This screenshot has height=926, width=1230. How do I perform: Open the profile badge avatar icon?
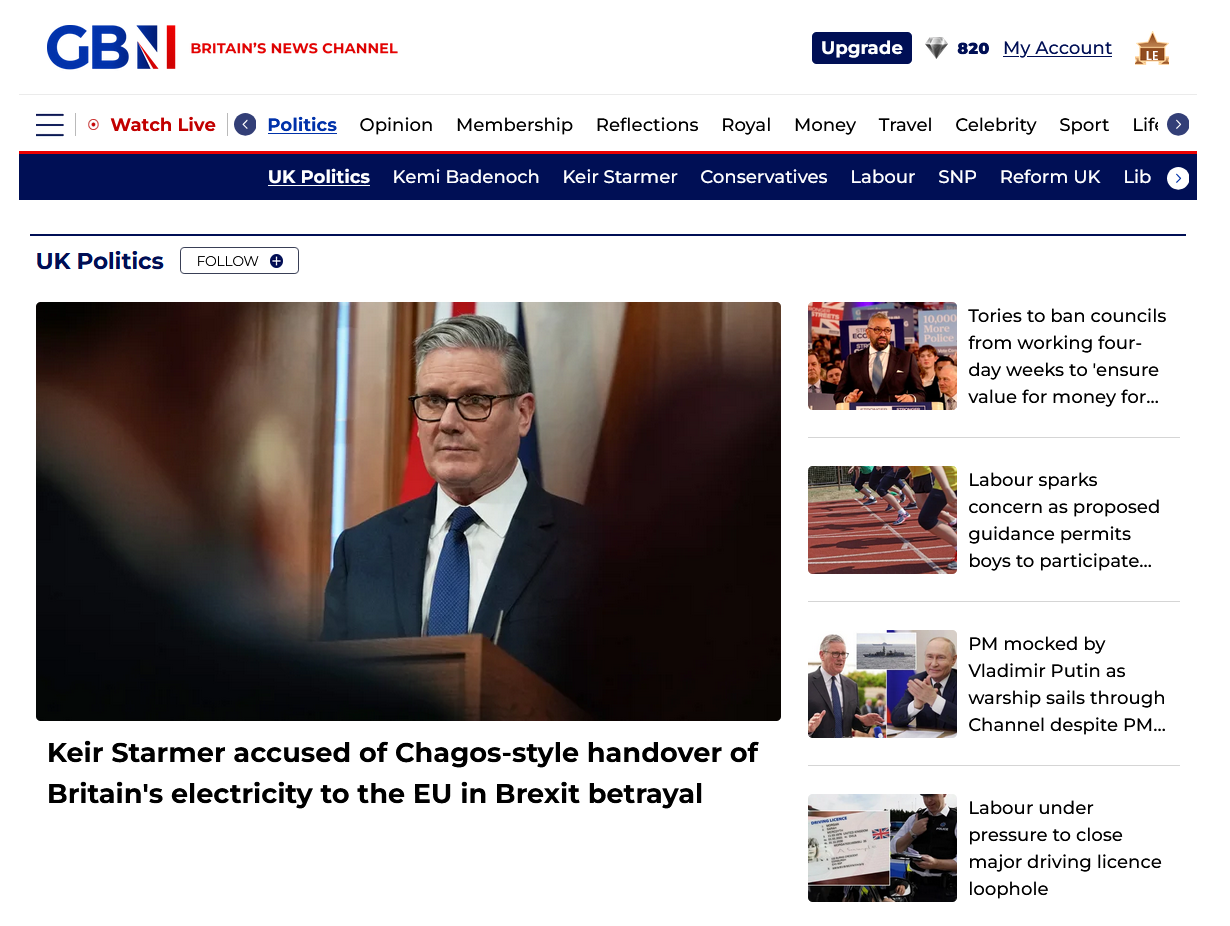[1152, 49]
